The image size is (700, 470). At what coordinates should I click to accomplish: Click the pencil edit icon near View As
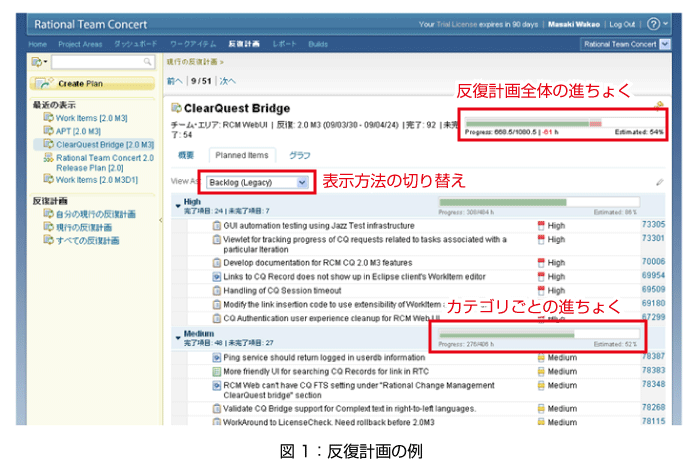pos(660,182)
